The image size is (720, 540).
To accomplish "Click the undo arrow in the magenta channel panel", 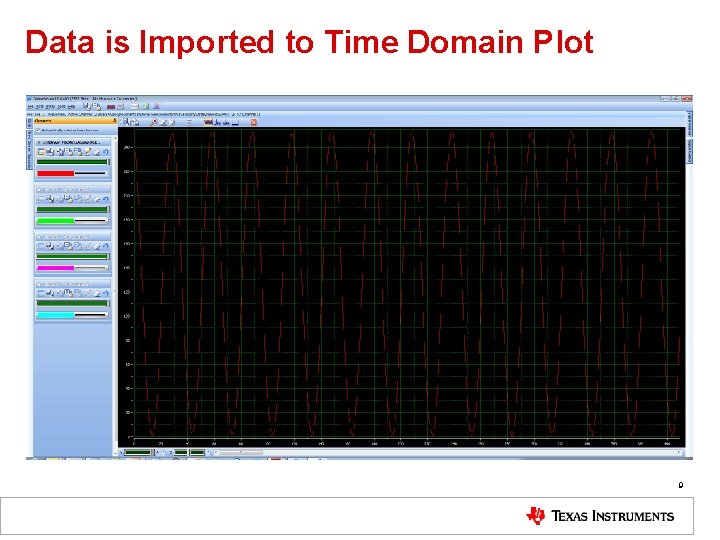I will (x=106, y=246).
